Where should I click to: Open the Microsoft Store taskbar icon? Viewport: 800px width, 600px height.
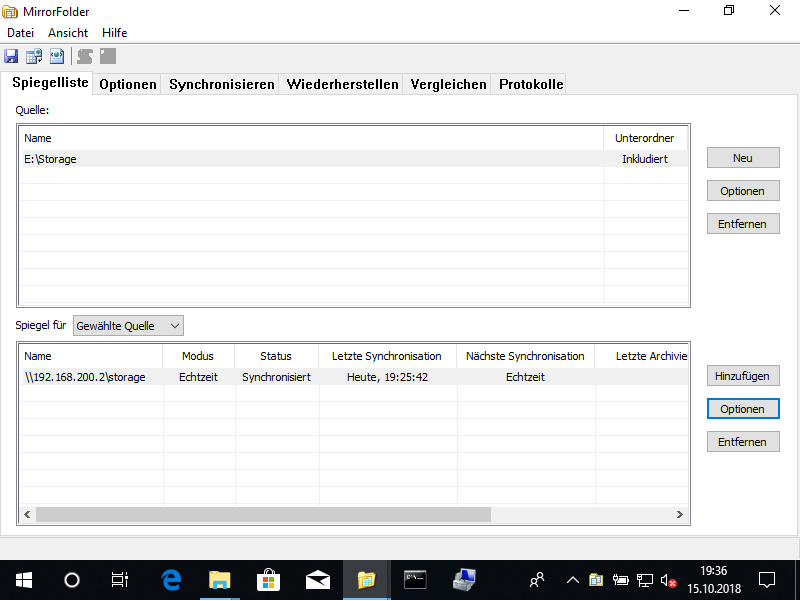268,579
